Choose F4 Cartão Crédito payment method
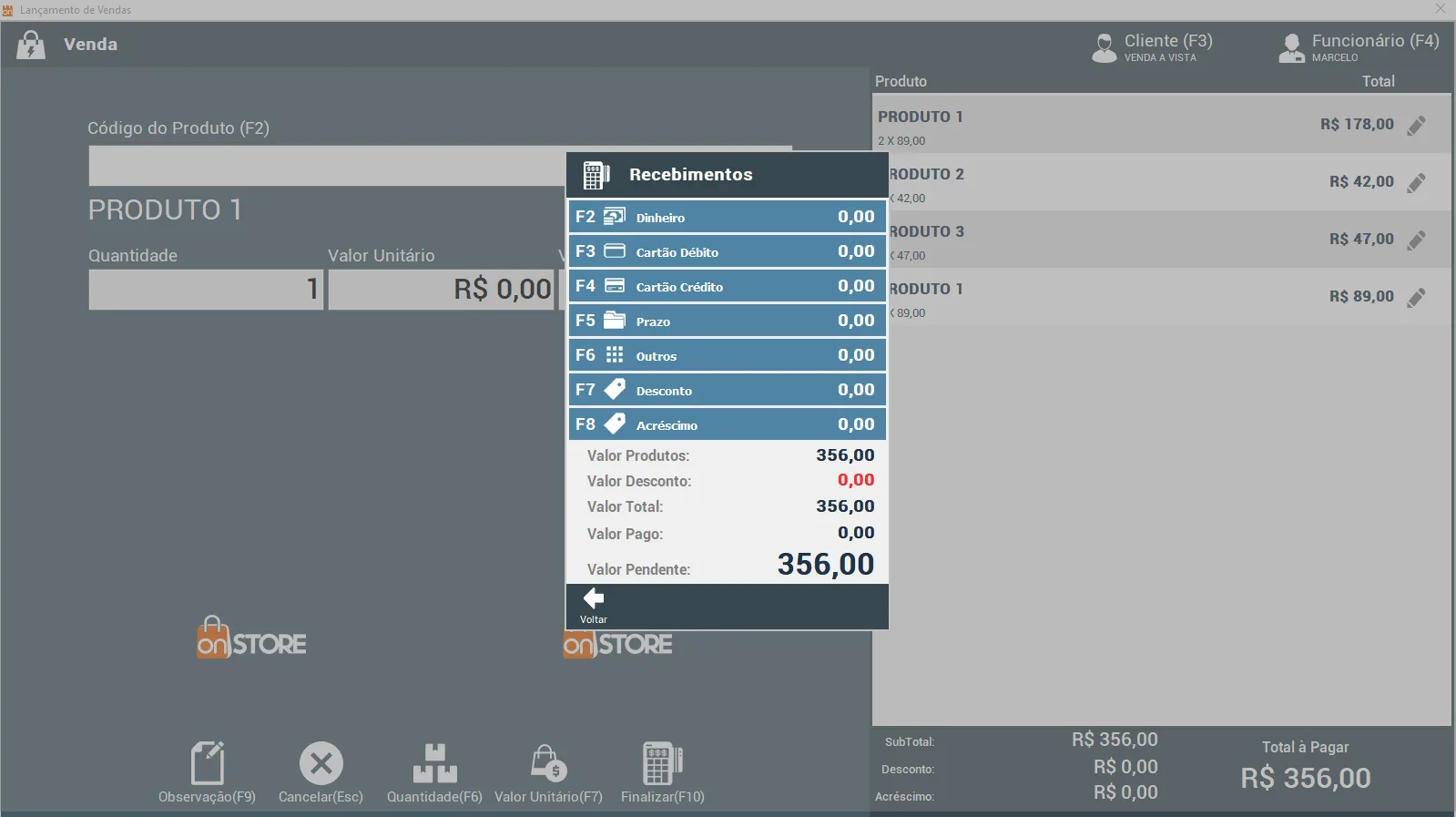 728,286
